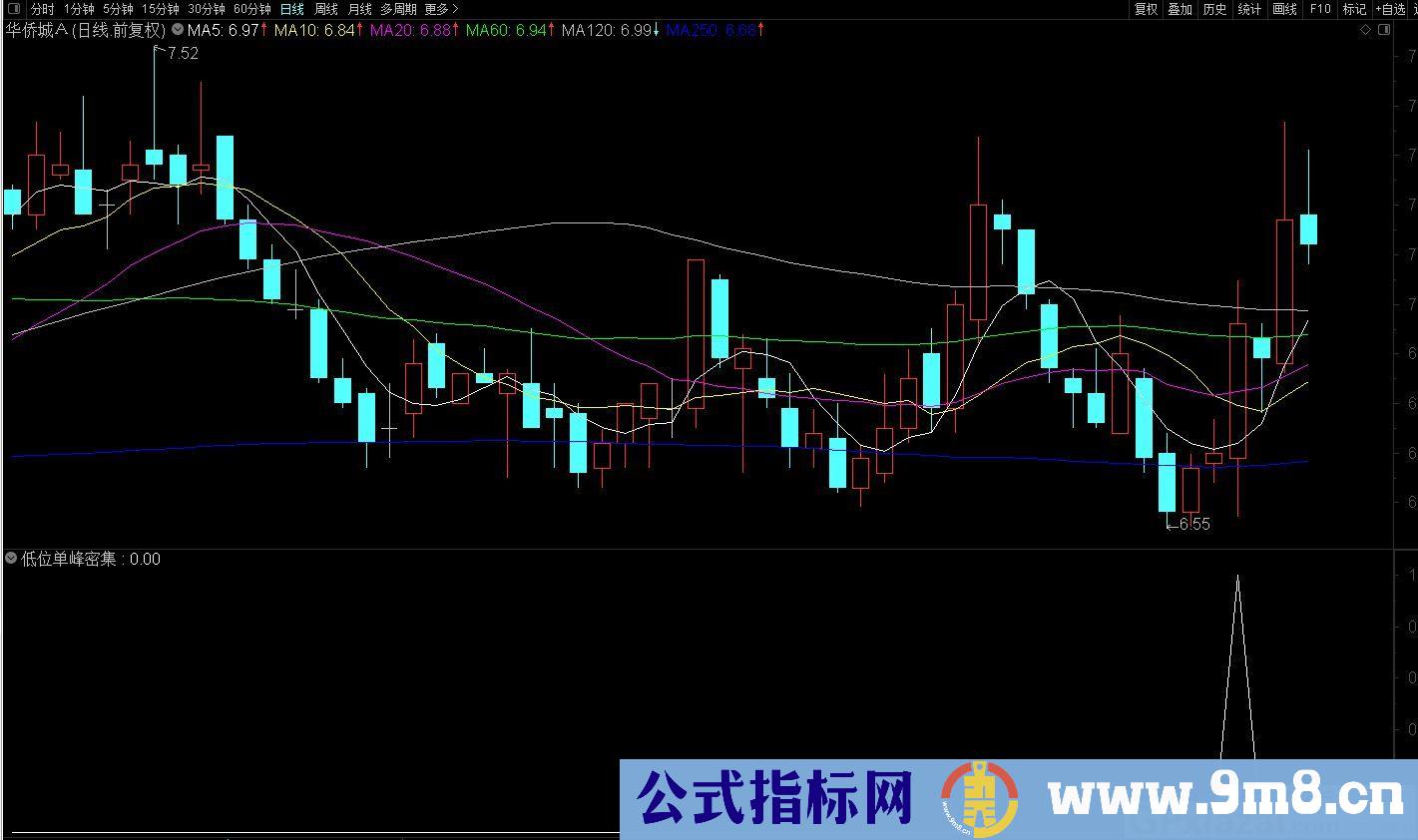Open the 多周期 multi-period view

click(x=398, y=9)
